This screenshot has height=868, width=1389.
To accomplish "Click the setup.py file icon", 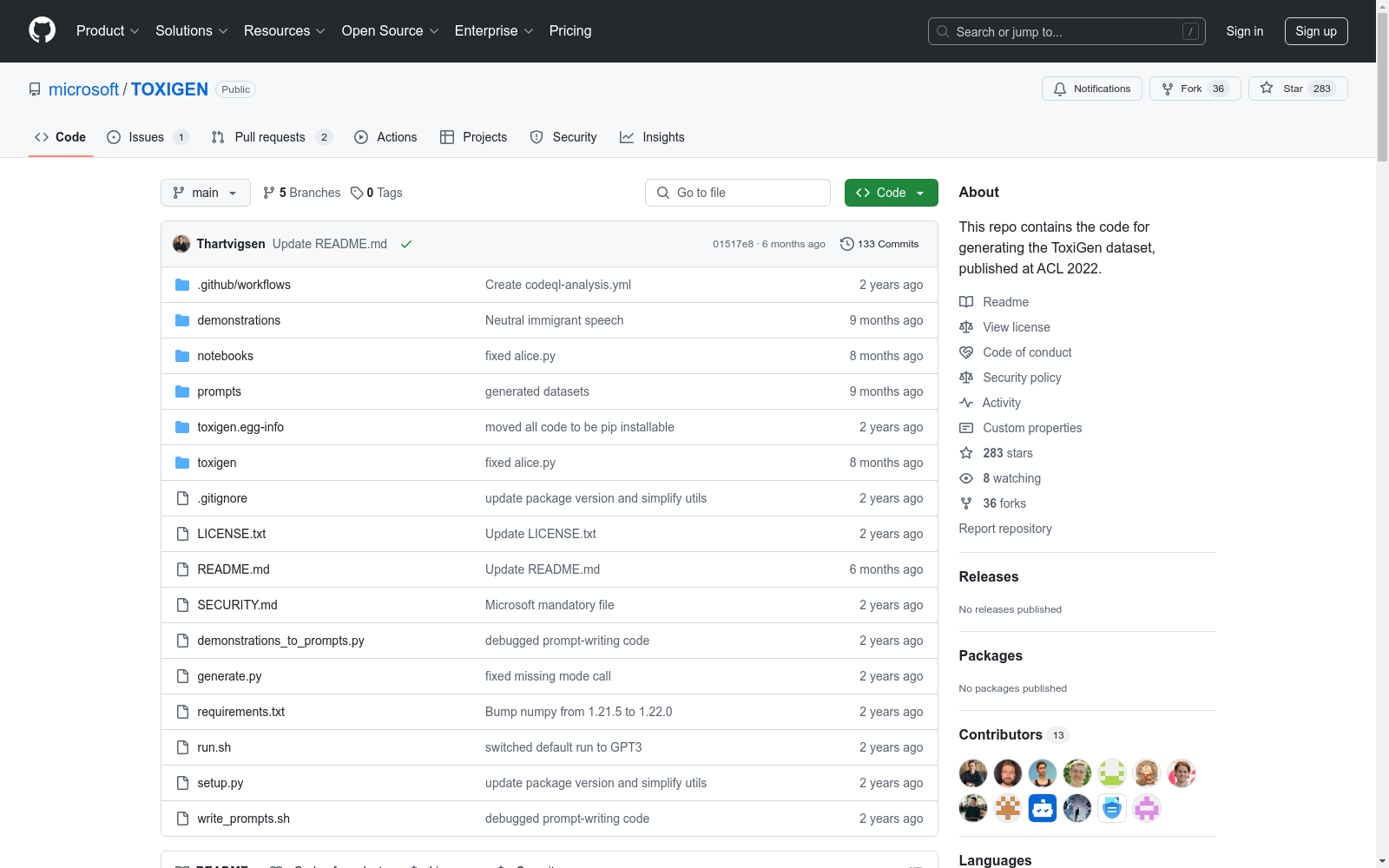I will pyautogui.click(x=182, y=783).
